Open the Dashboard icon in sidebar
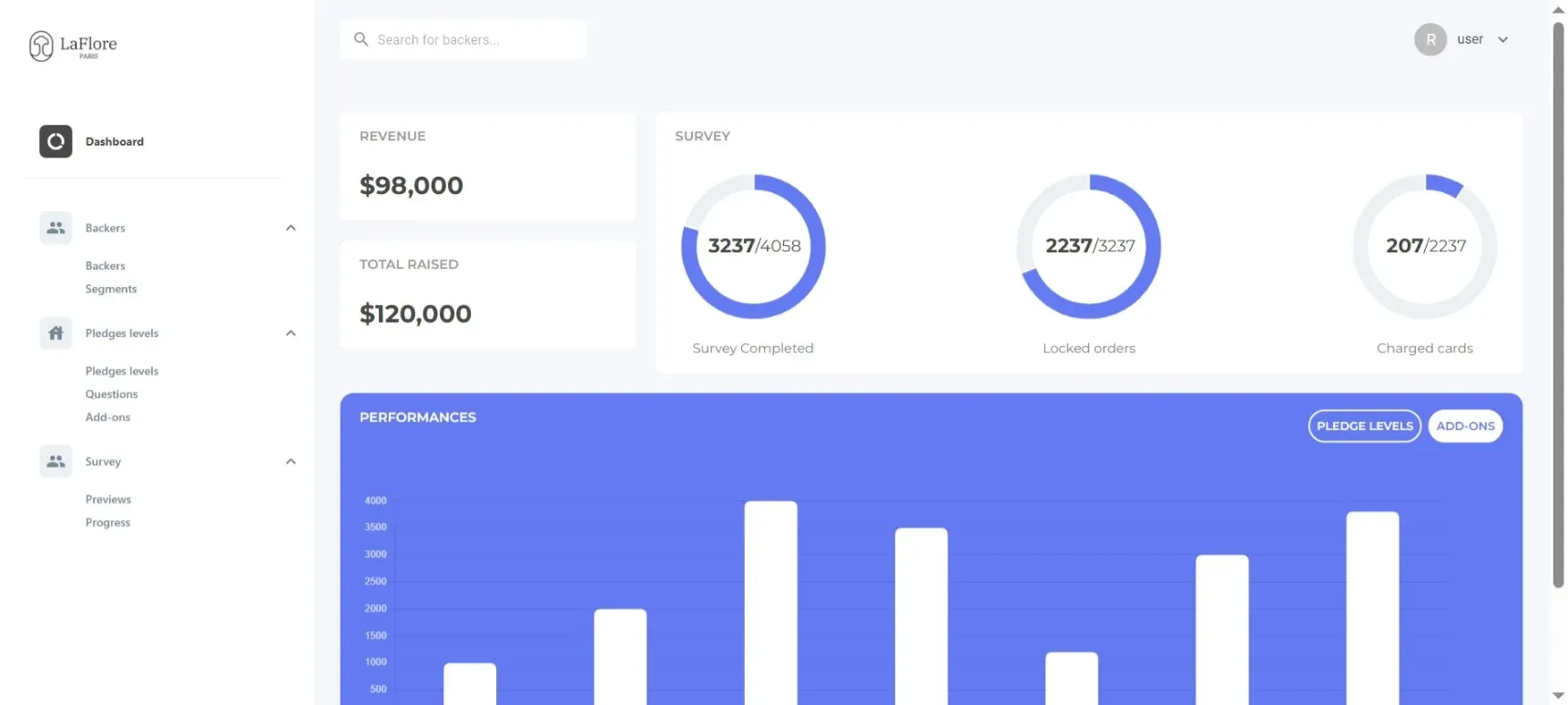Screen dimensions: 1568x705 pos(56,141)
